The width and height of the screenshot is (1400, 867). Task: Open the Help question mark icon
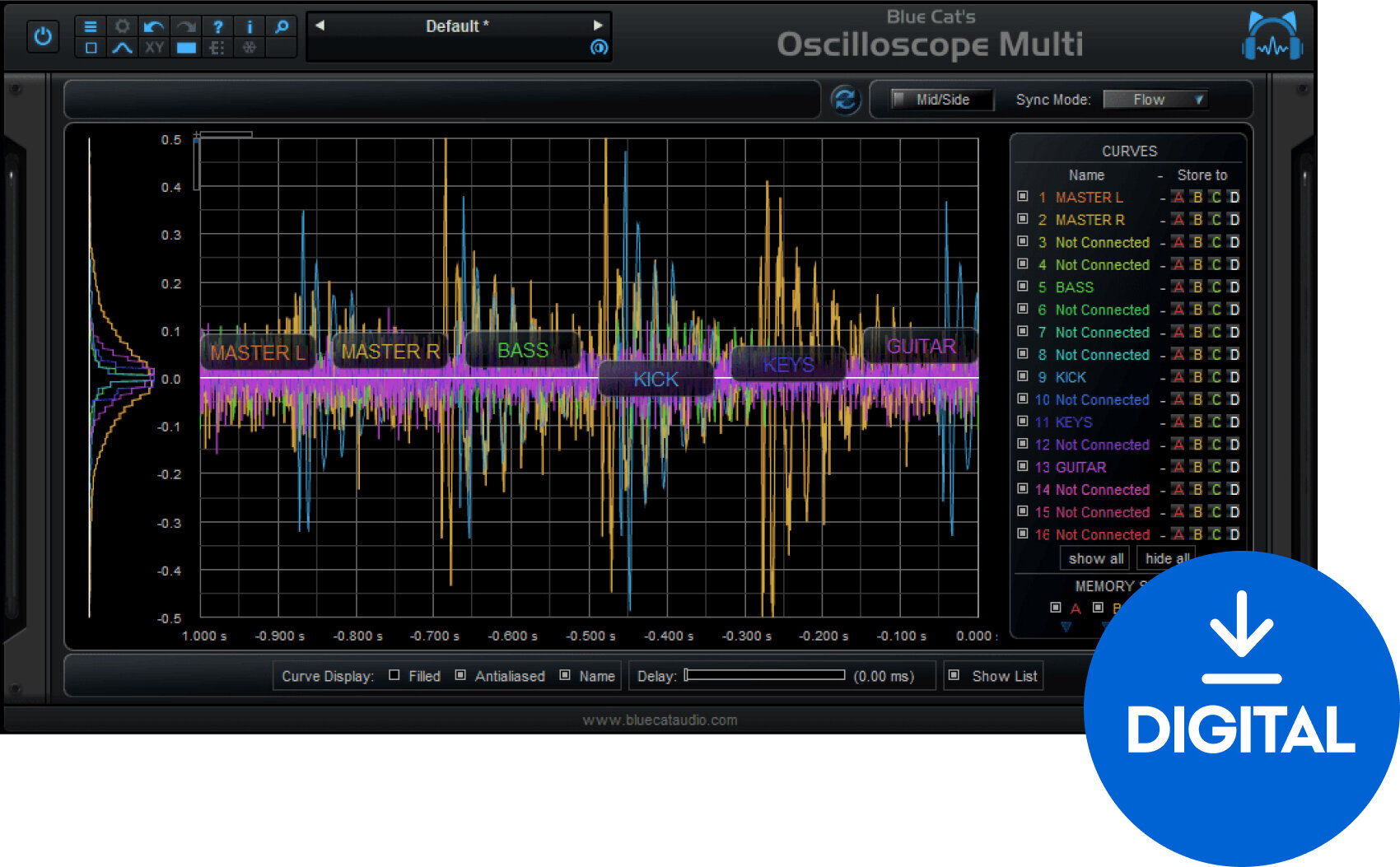[x=217, y=26]
